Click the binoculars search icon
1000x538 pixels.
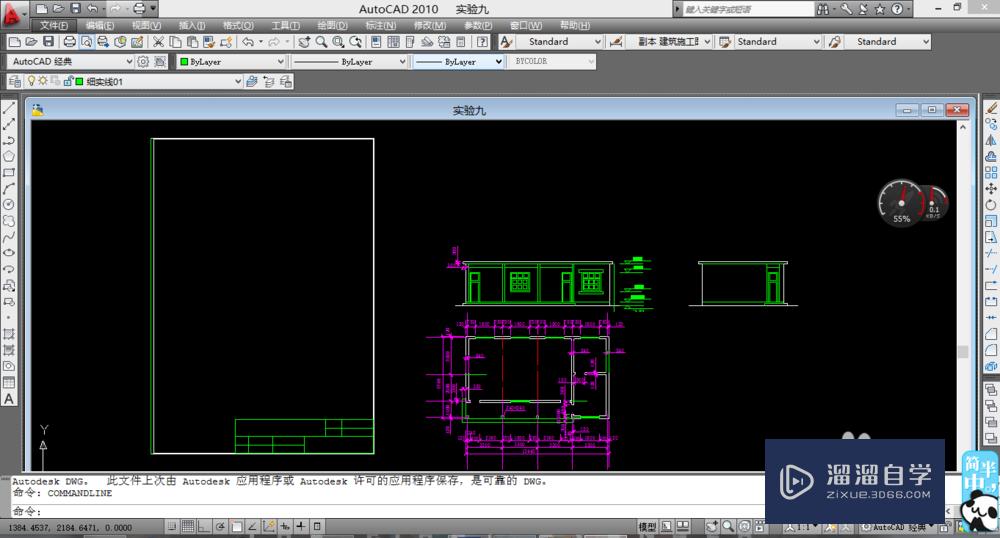click(x=823, y=9)
